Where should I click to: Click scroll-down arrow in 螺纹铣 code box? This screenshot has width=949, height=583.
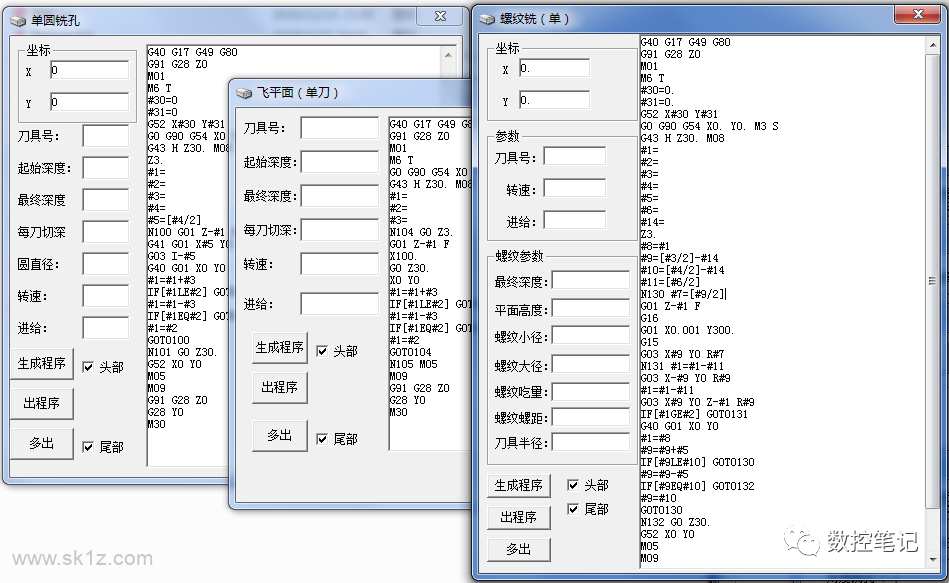point(932,559)
